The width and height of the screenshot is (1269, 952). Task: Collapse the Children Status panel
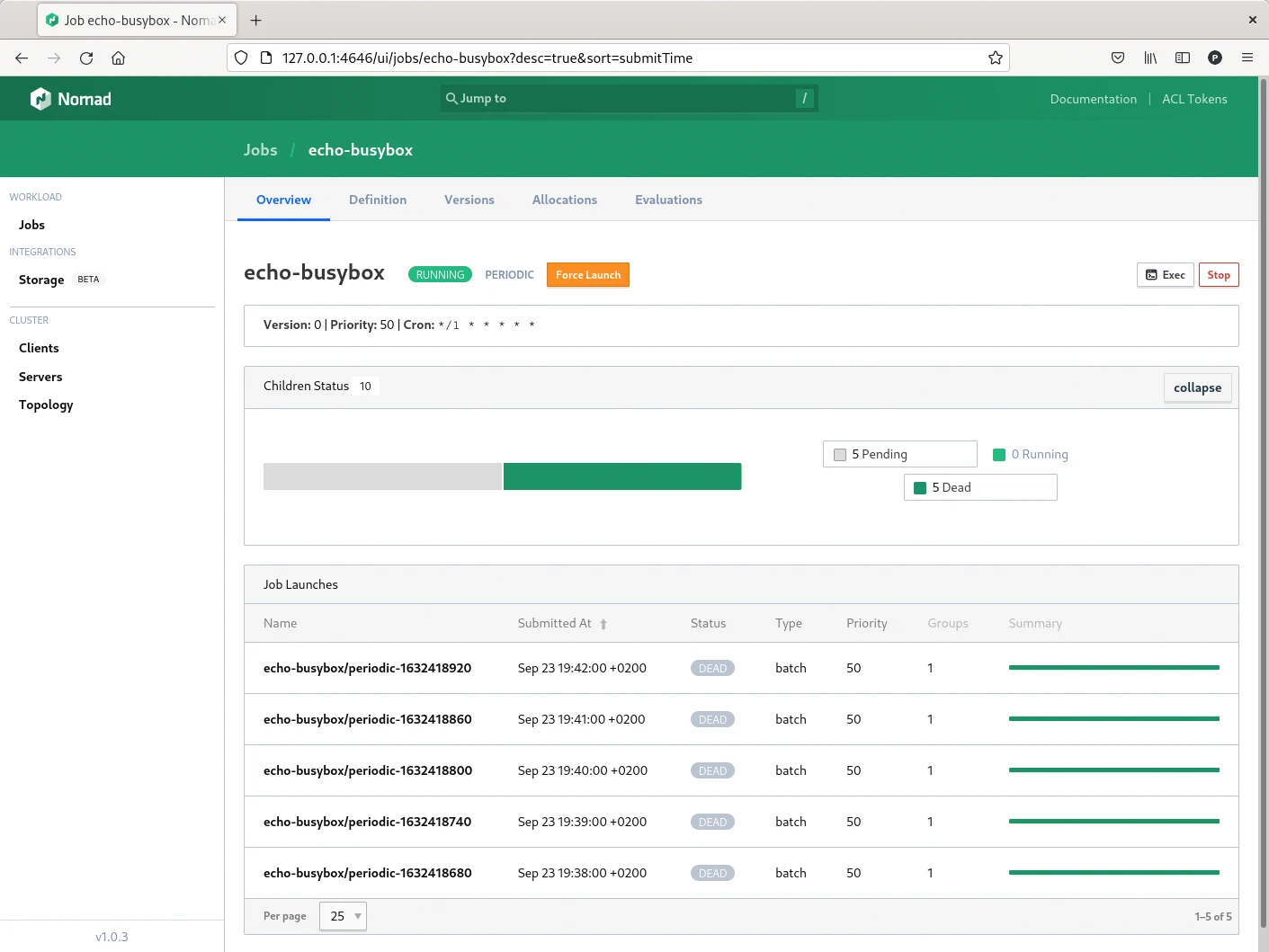tap(1196, 387)
